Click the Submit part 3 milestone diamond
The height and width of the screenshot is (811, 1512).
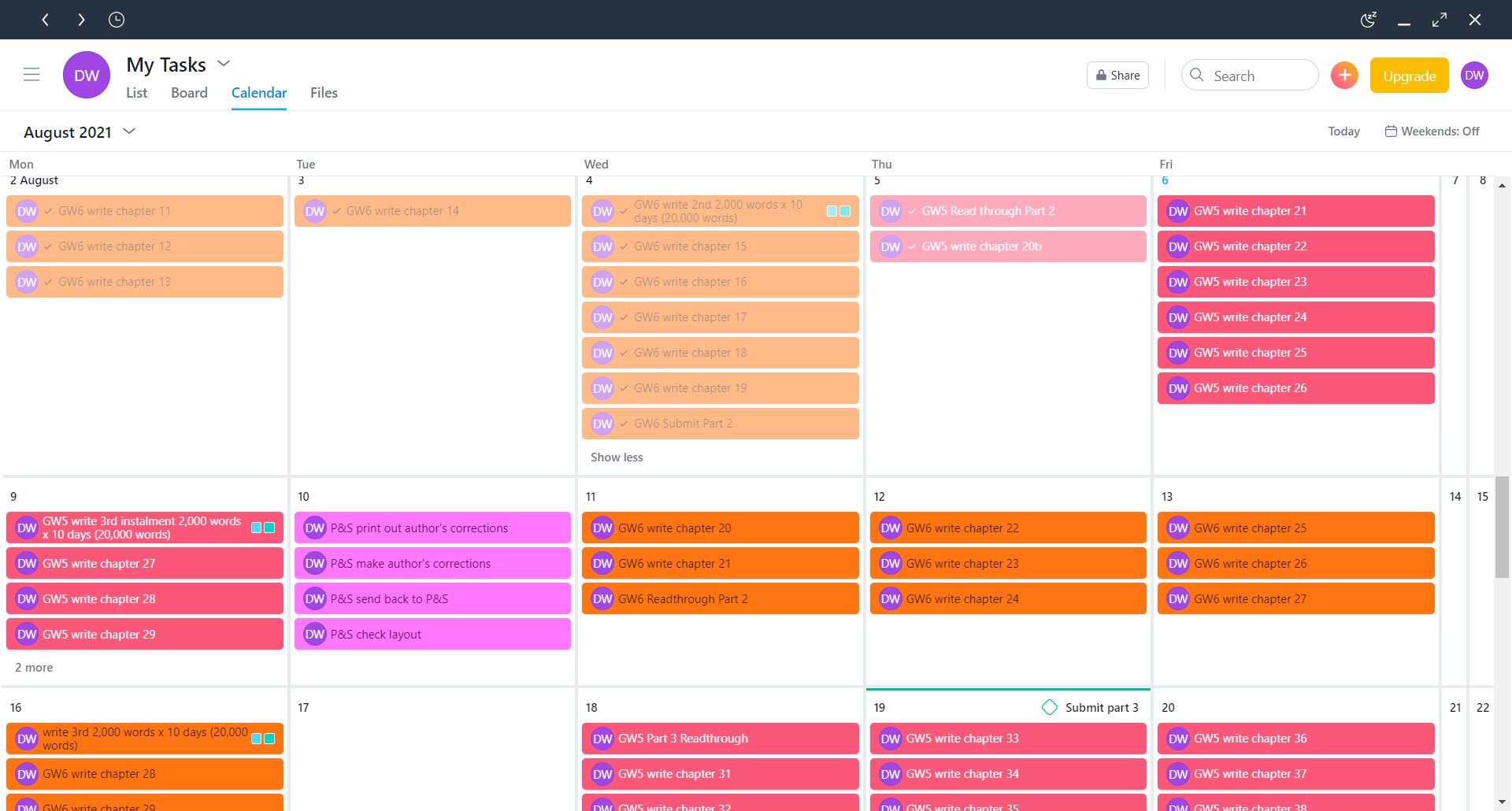pos(1050,707)
